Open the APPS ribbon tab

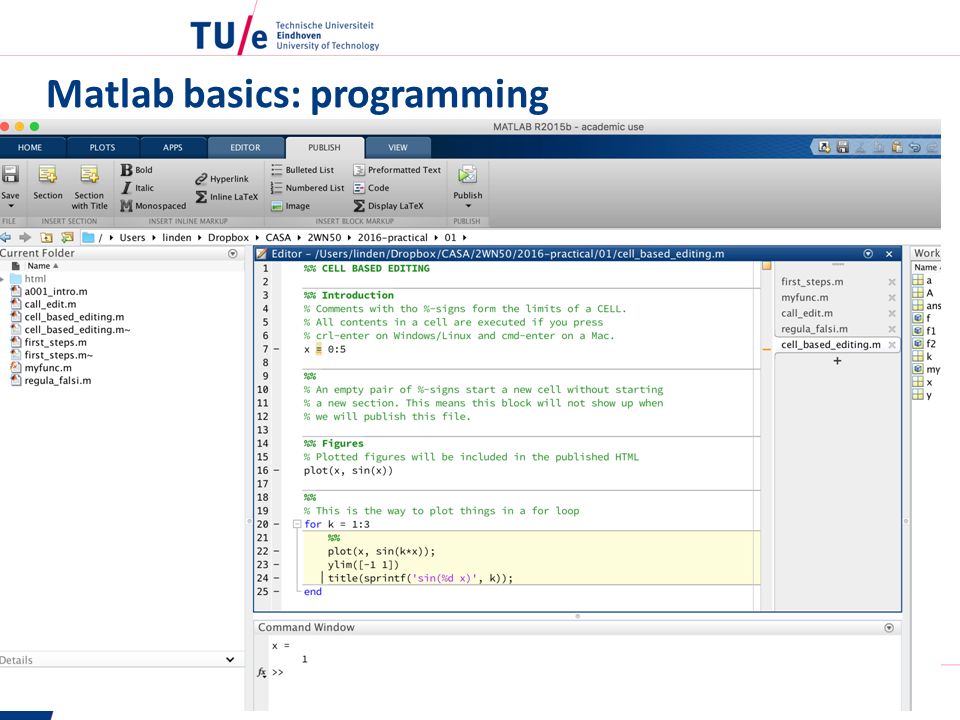[x=173, y=148]
